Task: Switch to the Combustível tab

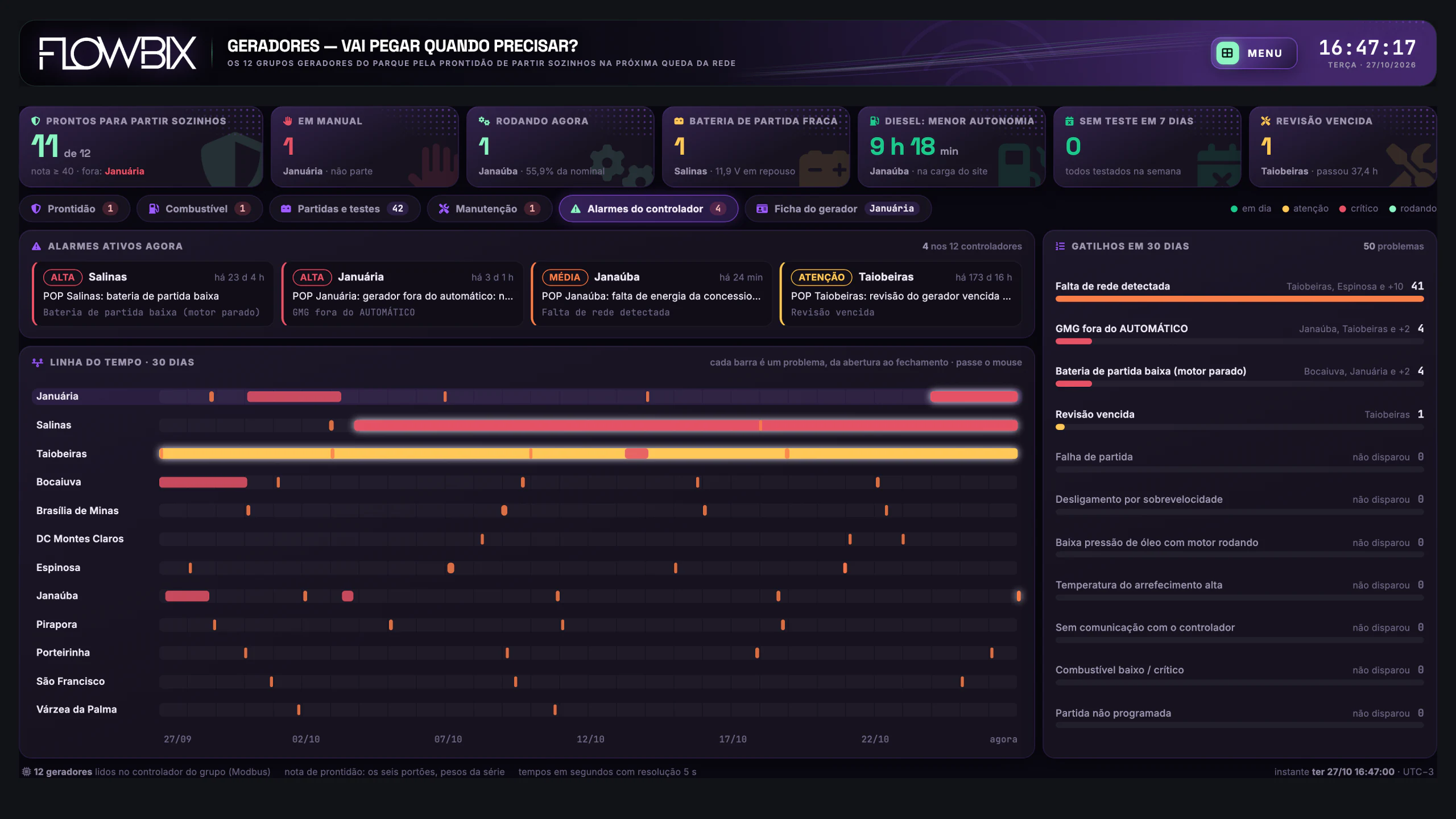Action: [200, 209]
